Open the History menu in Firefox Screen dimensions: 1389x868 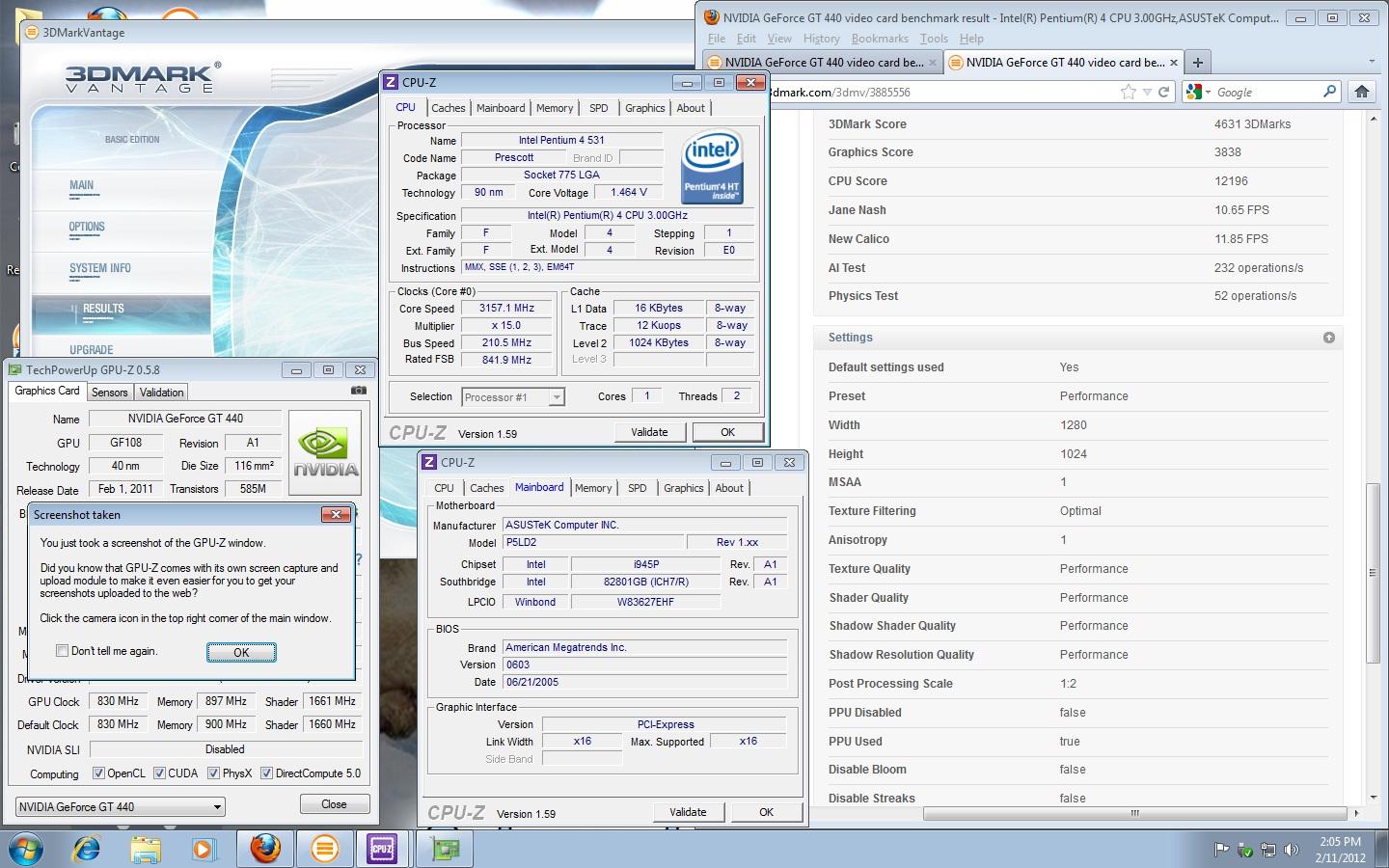[822, 39]
